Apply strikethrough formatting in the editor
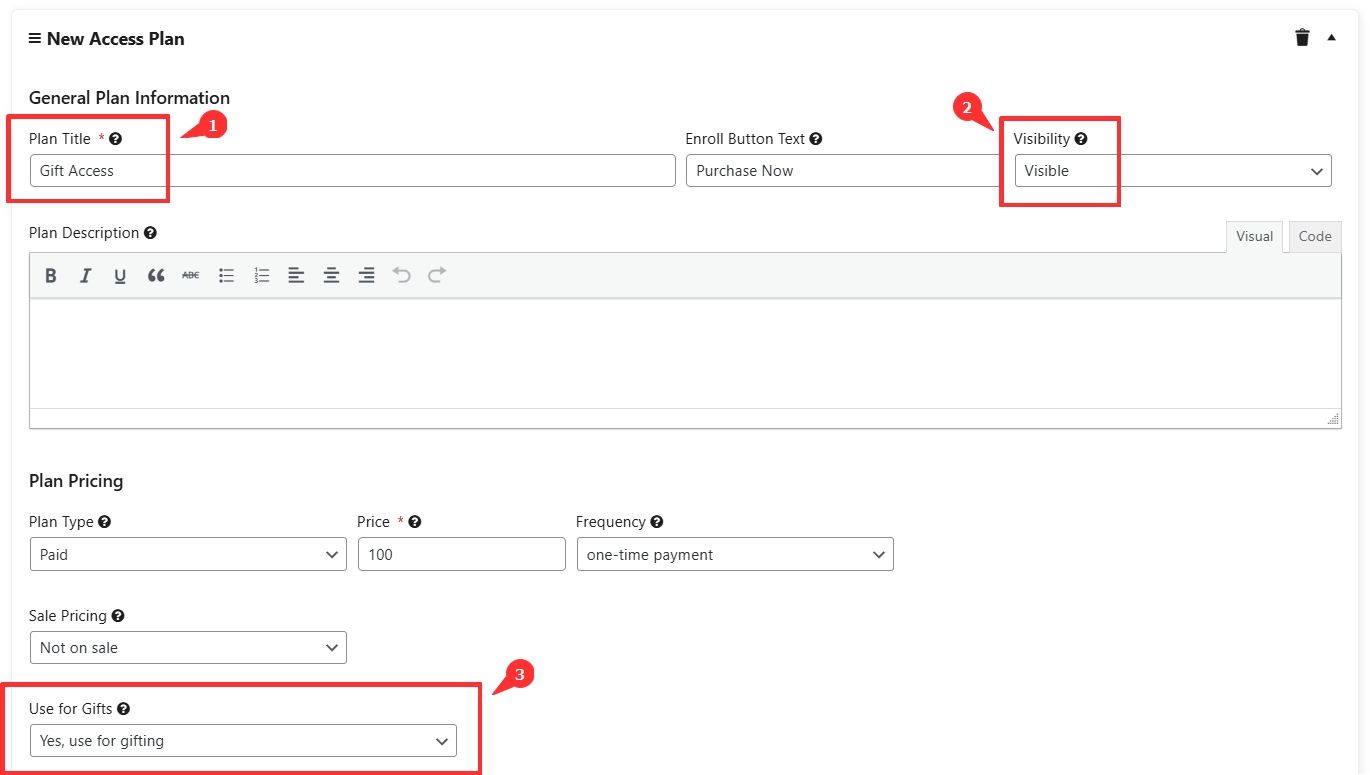This screenshot has width=1370, height=775. (x=190, y=275)
